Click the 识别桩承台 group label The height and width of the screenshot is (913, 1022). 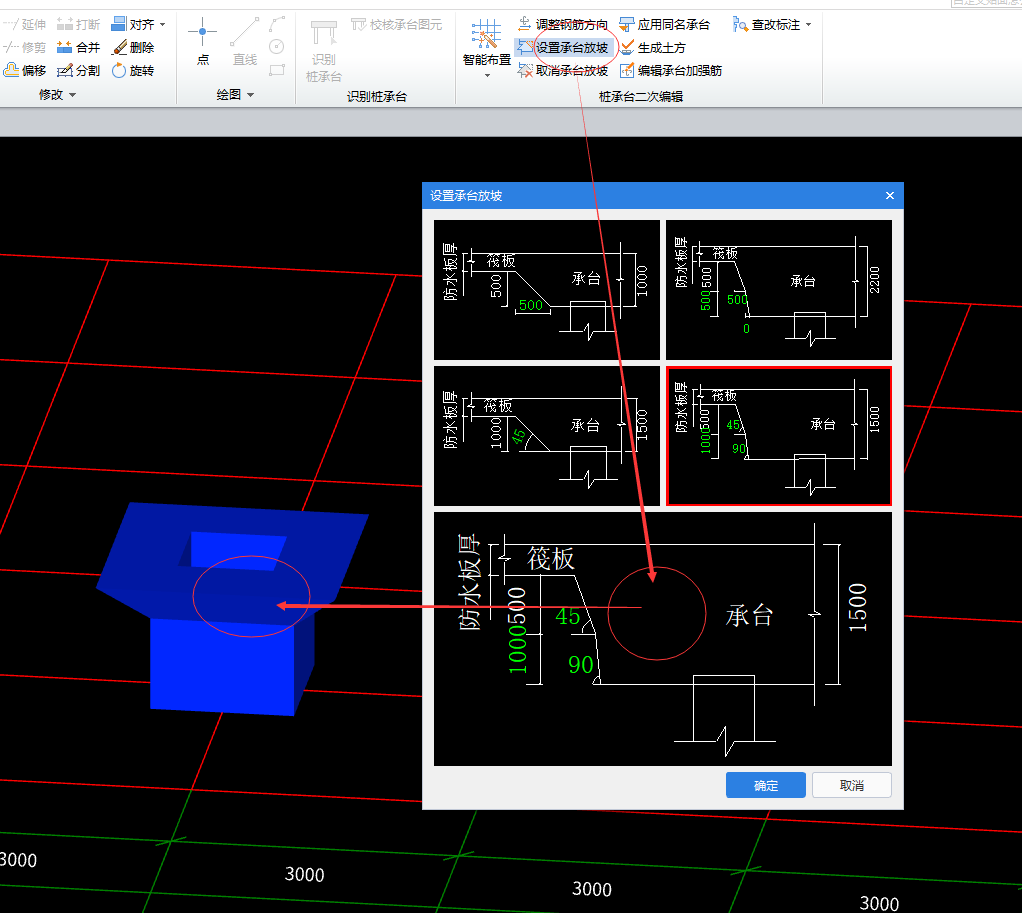pyautogui.click(x=377, y=96)
